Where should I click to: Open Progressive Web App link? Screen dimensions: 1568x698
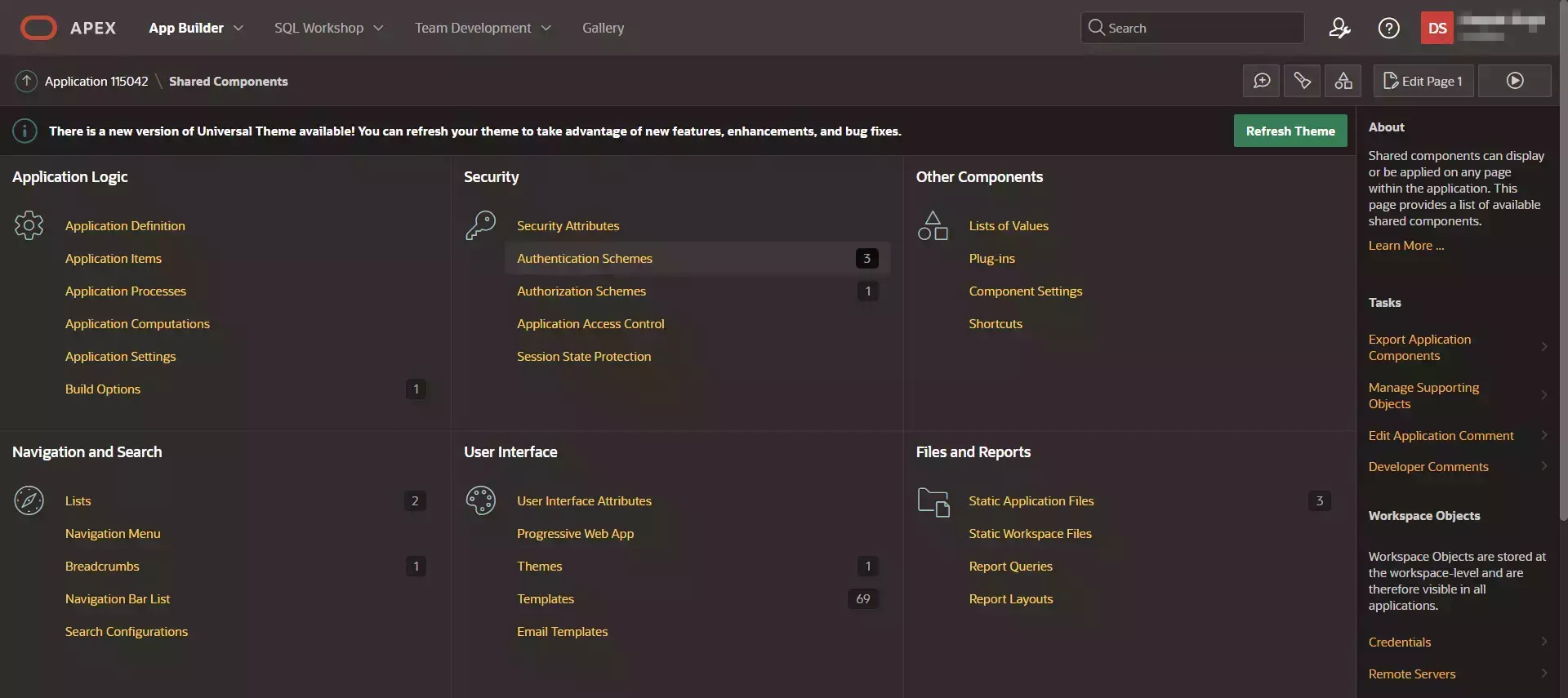click(x=575, y=533)
